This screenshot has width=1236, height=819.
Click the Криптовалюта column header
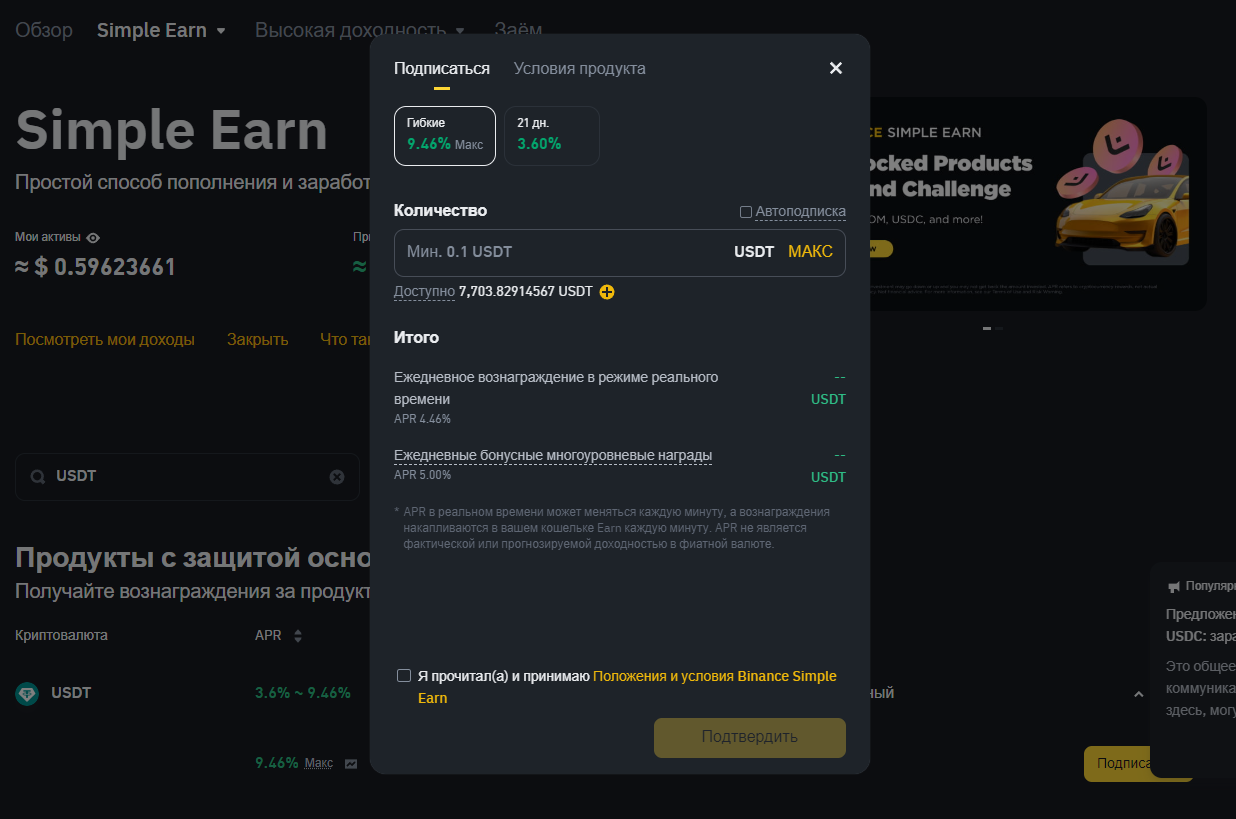click(x=62, y=636)
